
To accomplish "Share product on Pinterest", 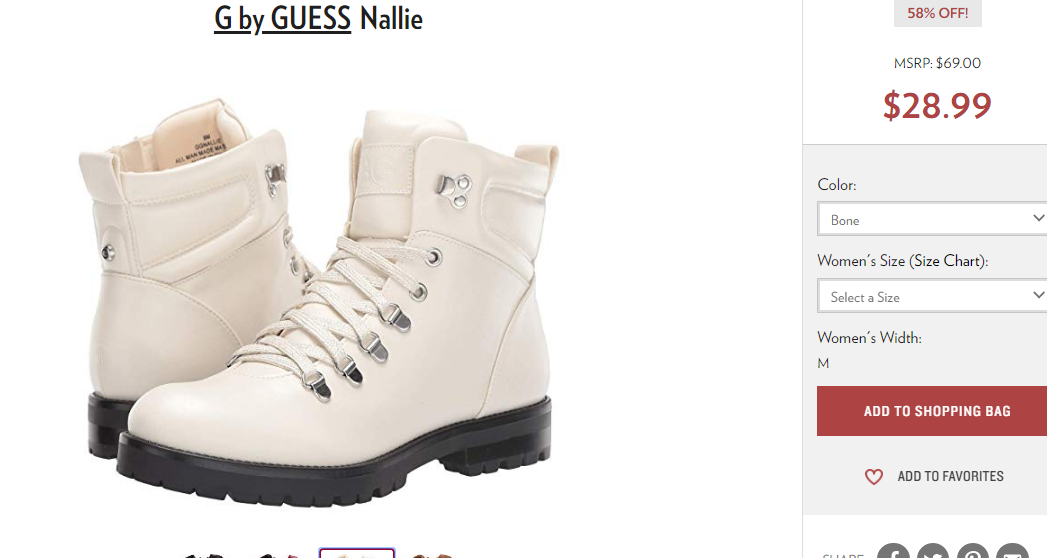I will 973,553.
